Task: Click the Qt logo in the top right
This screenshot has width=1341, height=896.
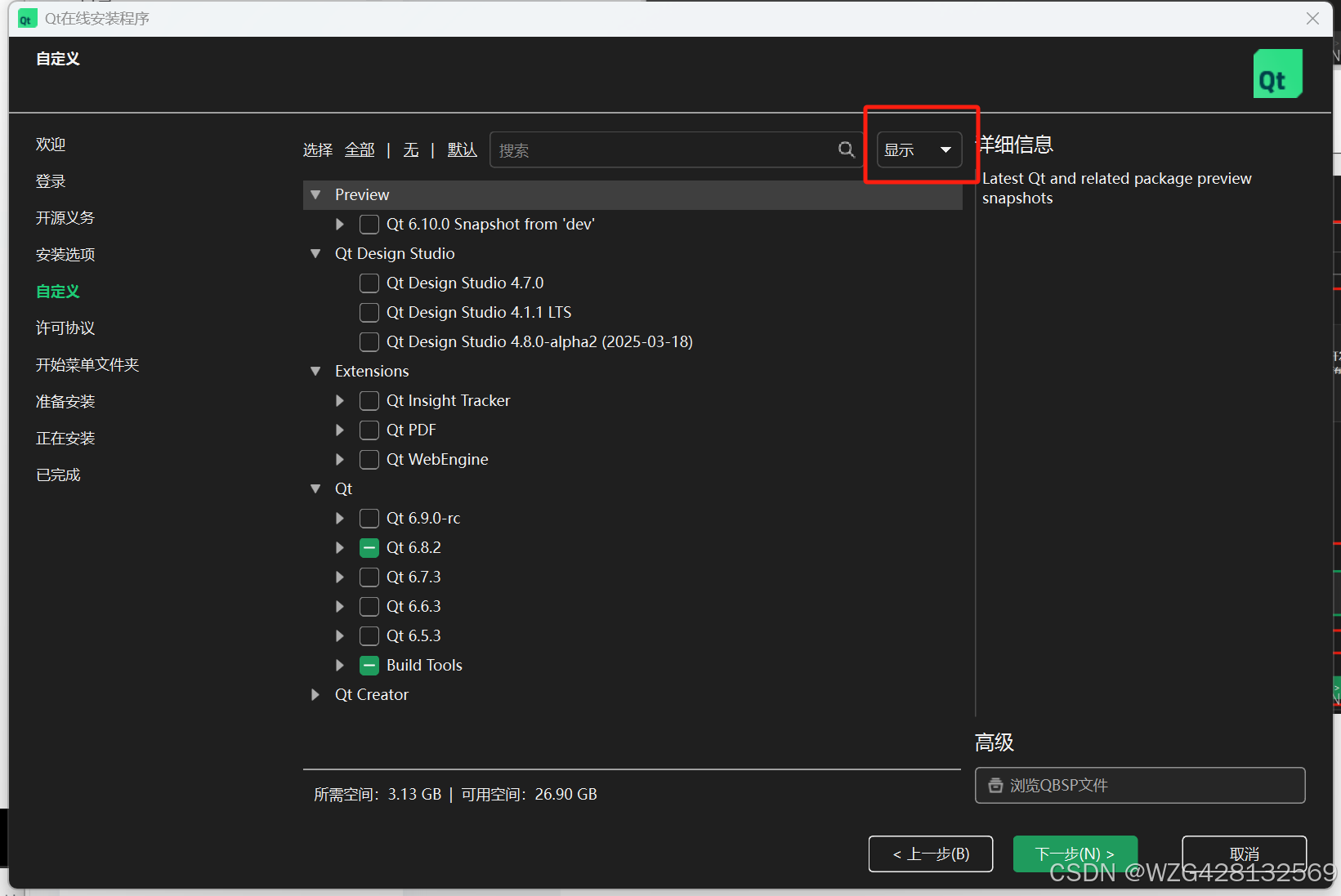Action: pyautogui.click(x=1277, y=73)
